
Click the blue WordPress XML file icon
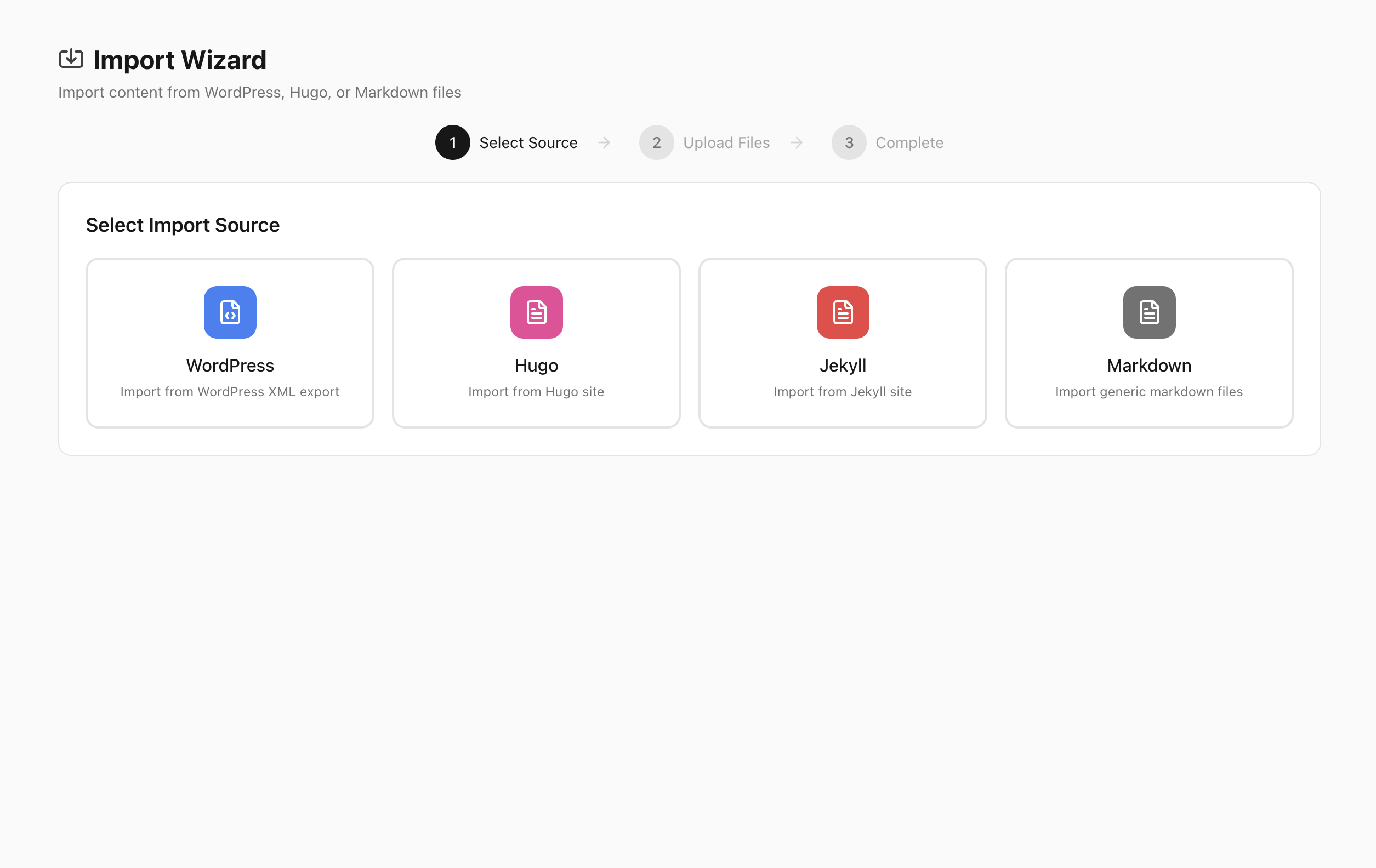coord(230,312)
